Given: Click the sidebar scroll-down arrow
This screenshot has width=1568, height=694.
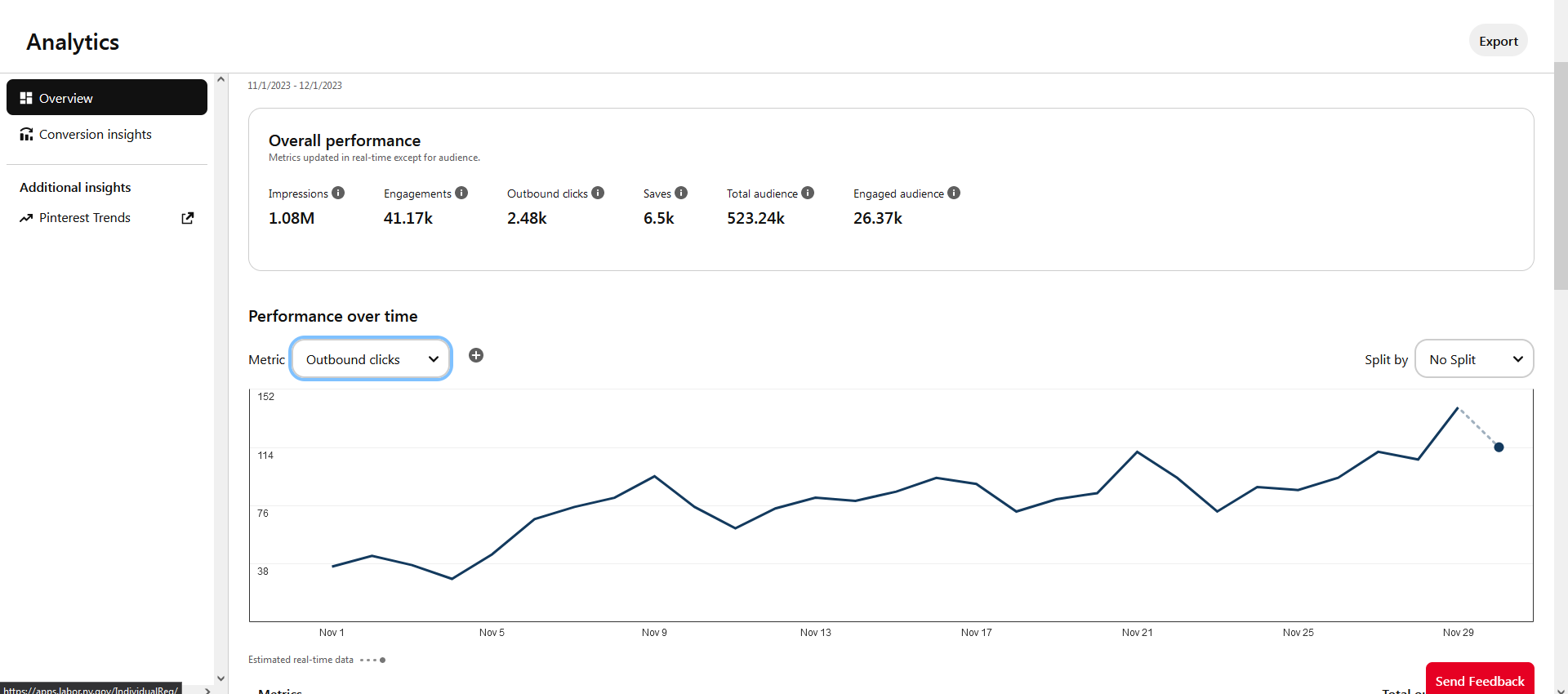Looking at the screenshot, I should (220, 678).
